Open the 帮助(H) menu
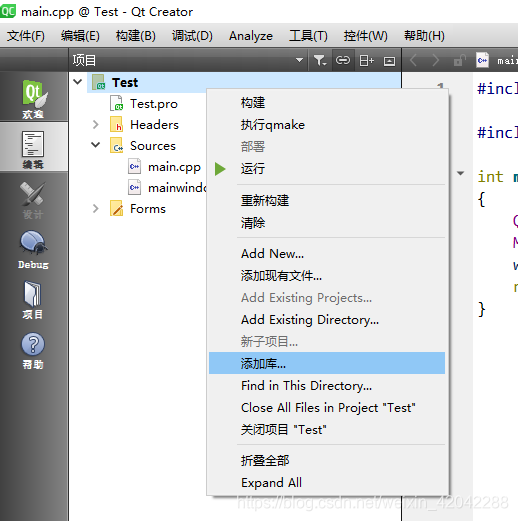 pos(424,36)
